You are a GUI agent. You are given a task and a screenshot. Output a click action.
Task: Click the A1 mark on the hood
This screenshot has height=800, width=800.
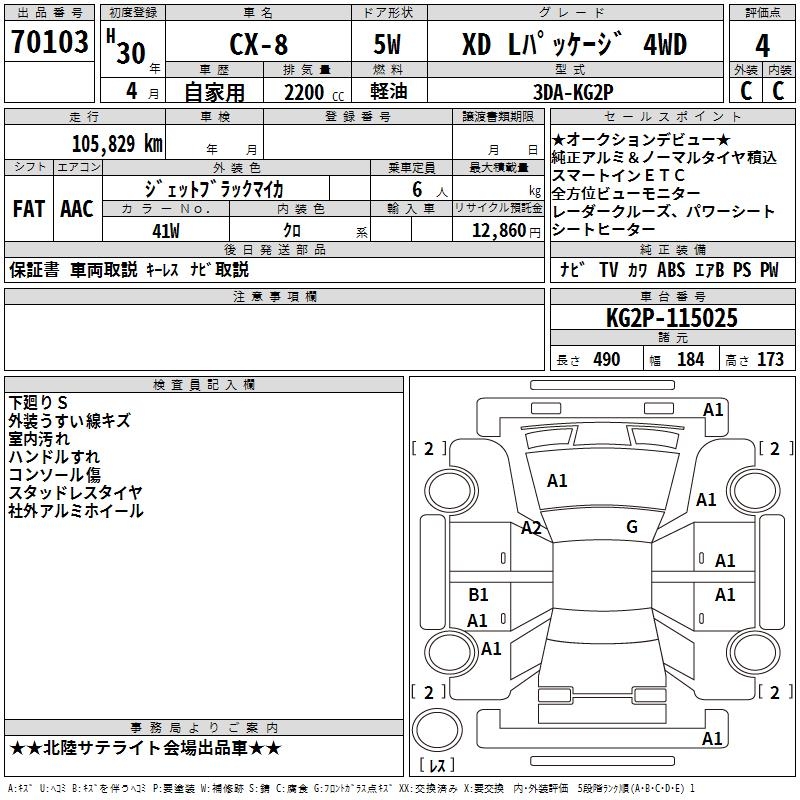[557, 481]
